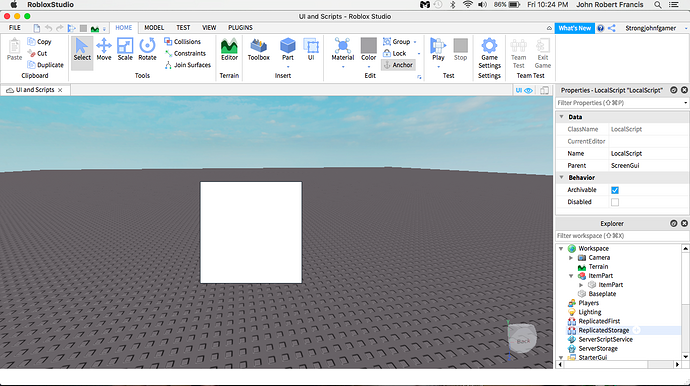The width and height of the screenshot is (690, 386).
Task: Choose the Scale tool
Action: 125,49
